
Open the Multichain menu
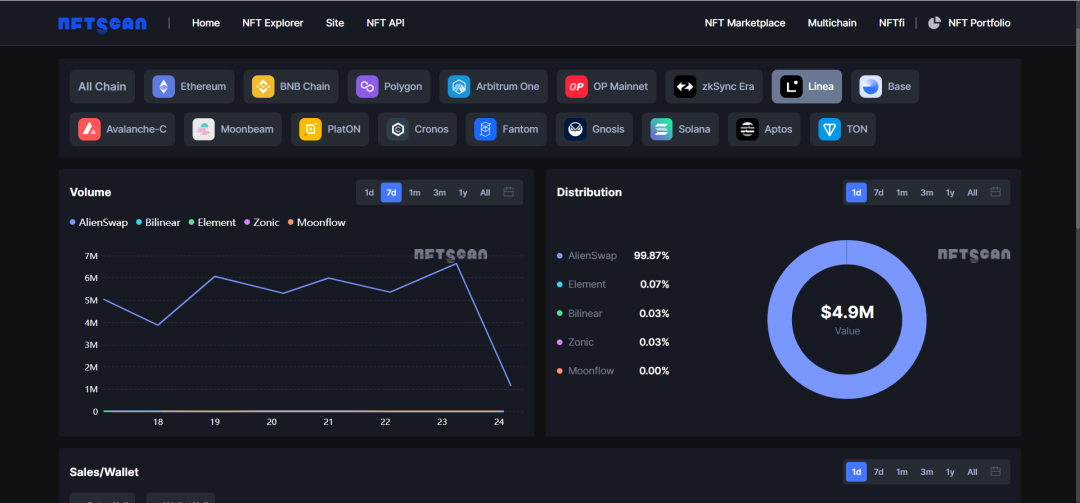(x=832, y=23)
